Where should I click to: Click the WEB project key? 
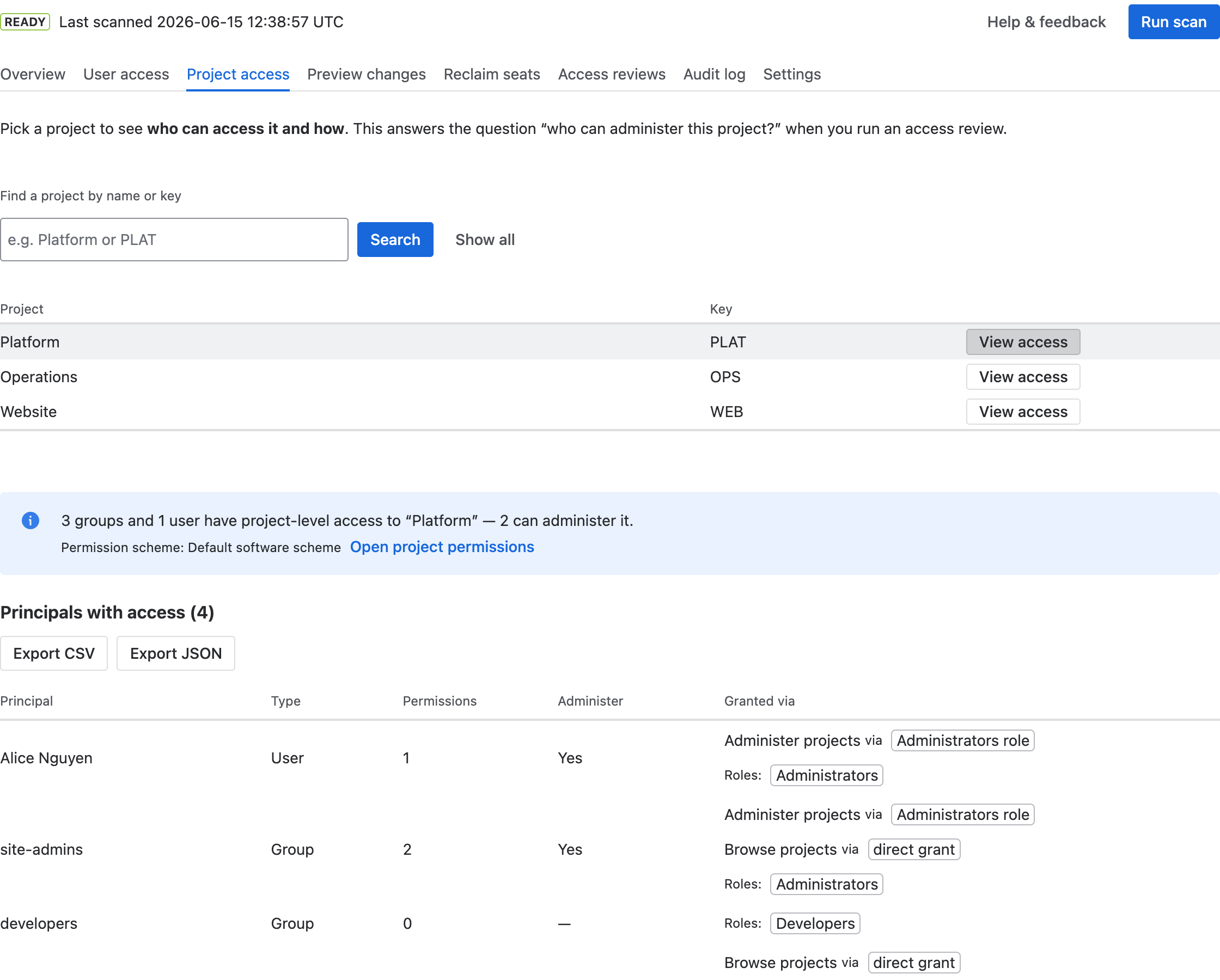coord(727,412)
